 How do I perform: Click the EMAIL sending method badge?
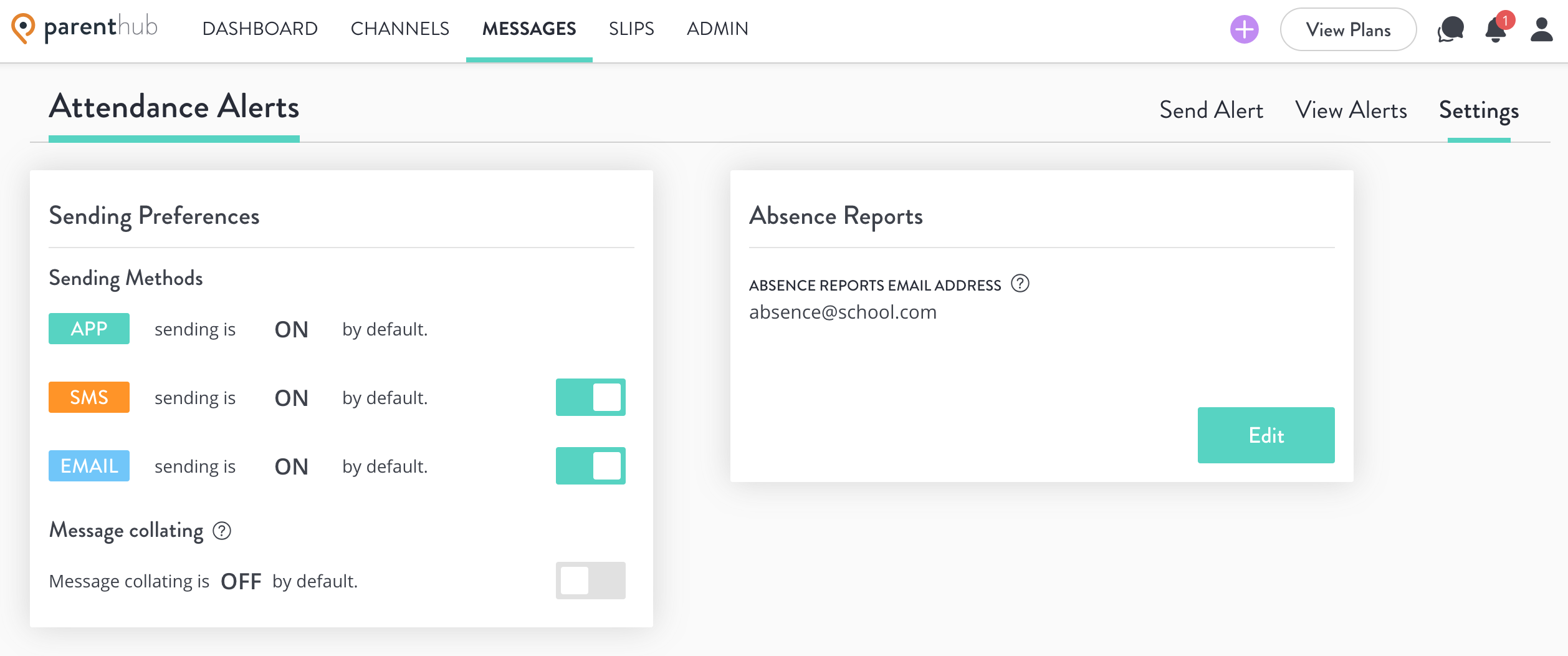tap(89, 466)
